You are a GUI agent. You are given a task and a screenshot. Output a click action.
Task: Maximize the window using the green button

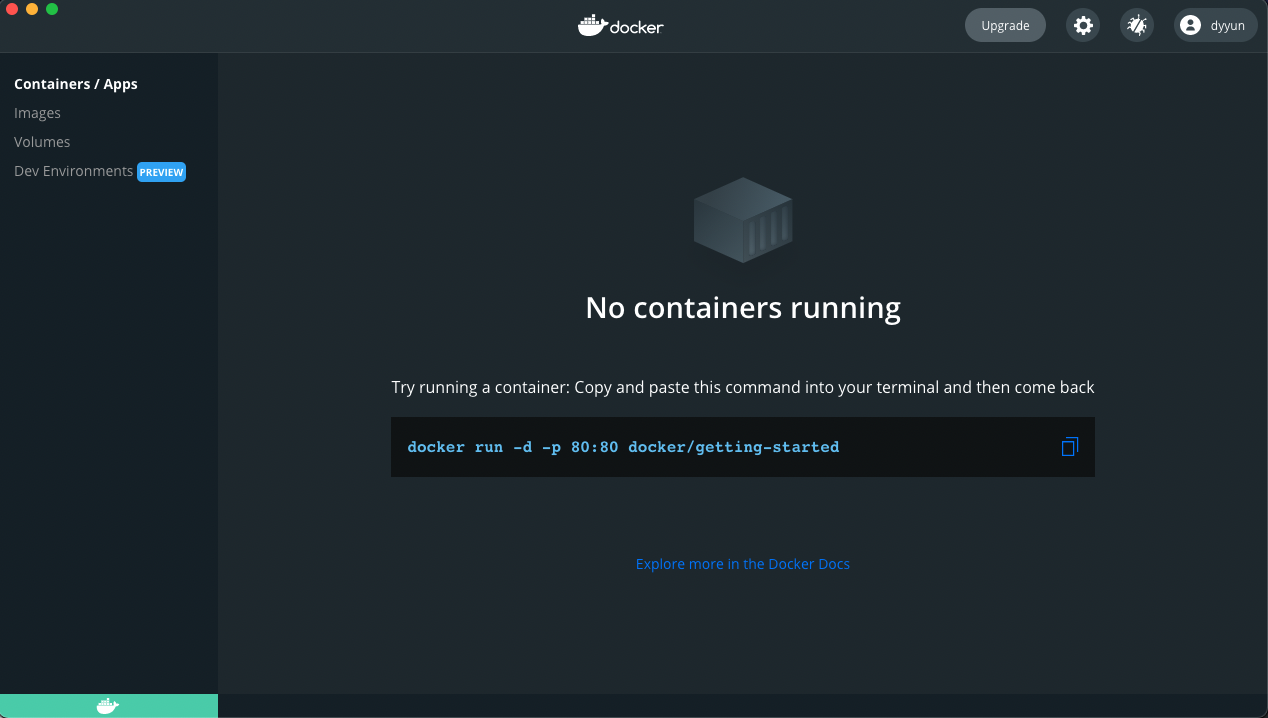click(52, 9)
